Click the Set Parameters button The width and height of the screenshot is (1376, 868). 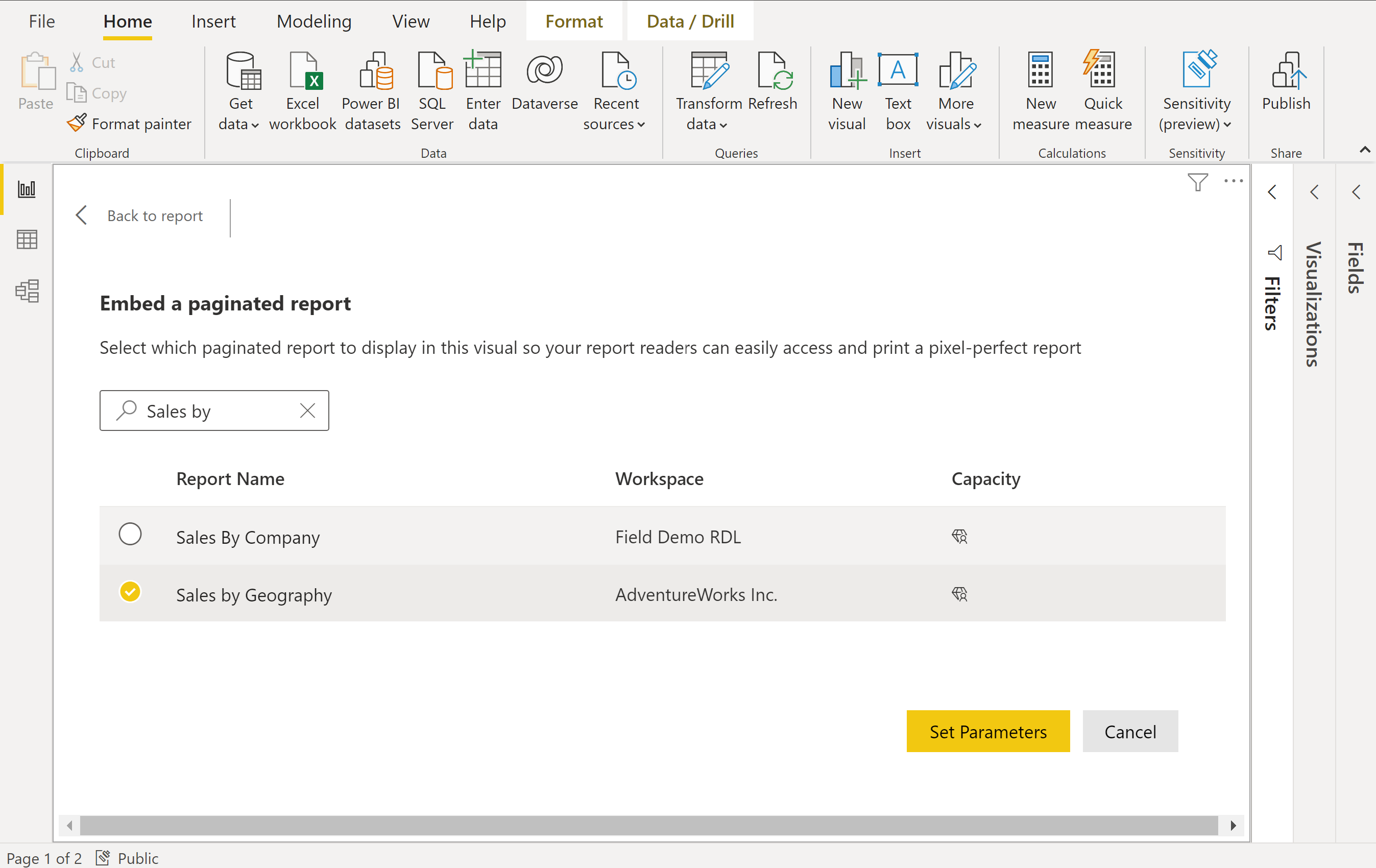point(988,731)
